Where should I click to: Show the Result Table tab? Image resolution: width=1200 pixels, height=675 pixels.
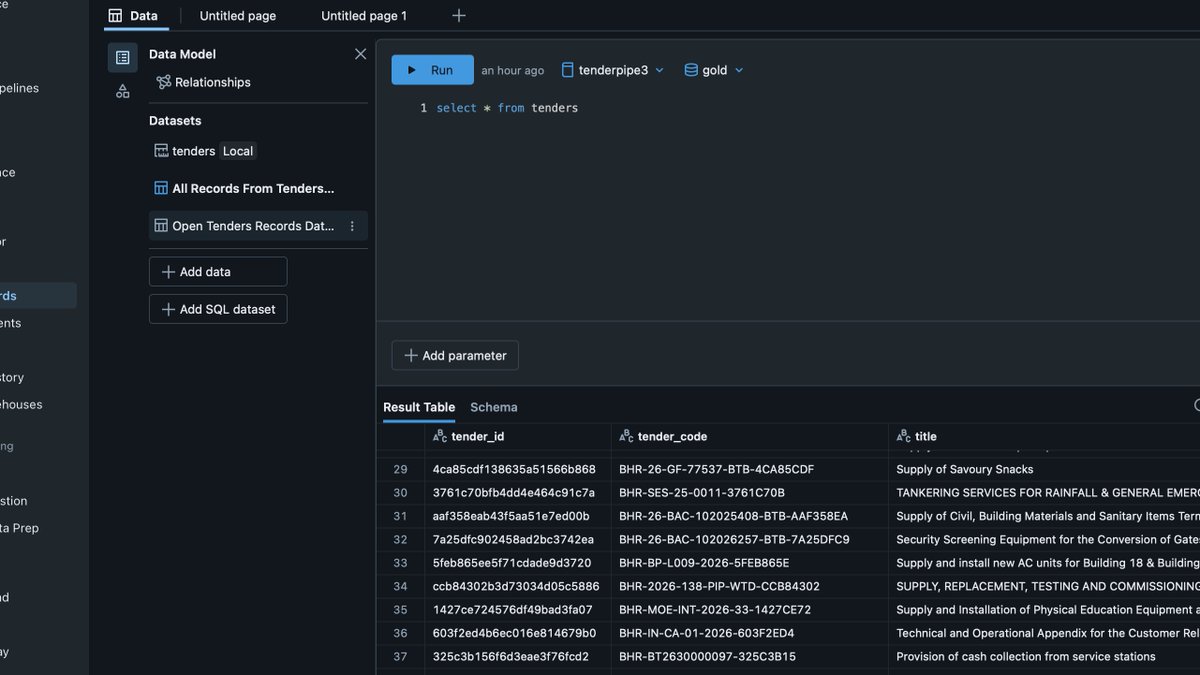419,407
